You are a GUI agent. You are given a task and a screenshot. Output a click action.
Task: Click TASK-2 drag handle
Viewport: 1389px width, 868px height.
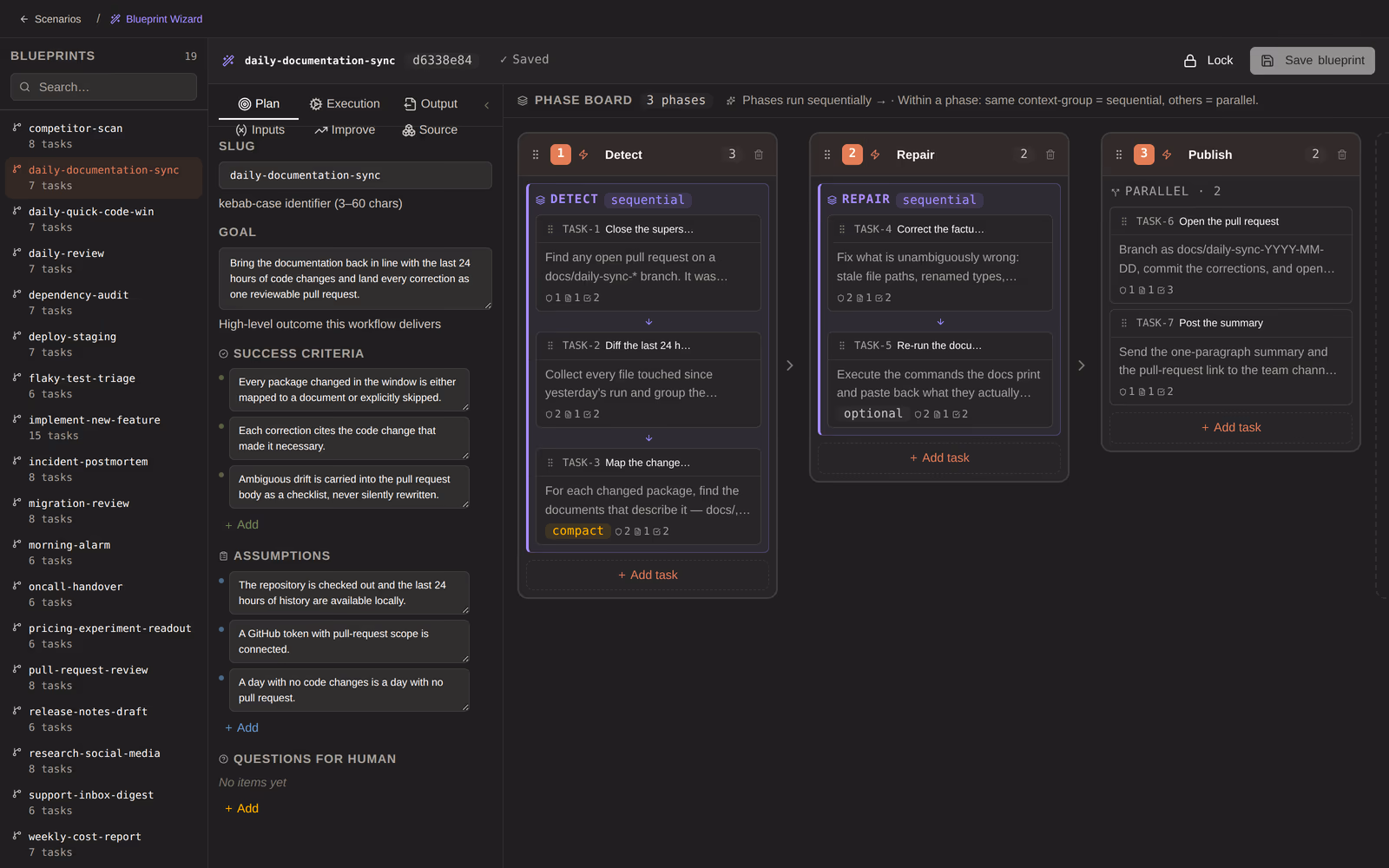point(550,345)
